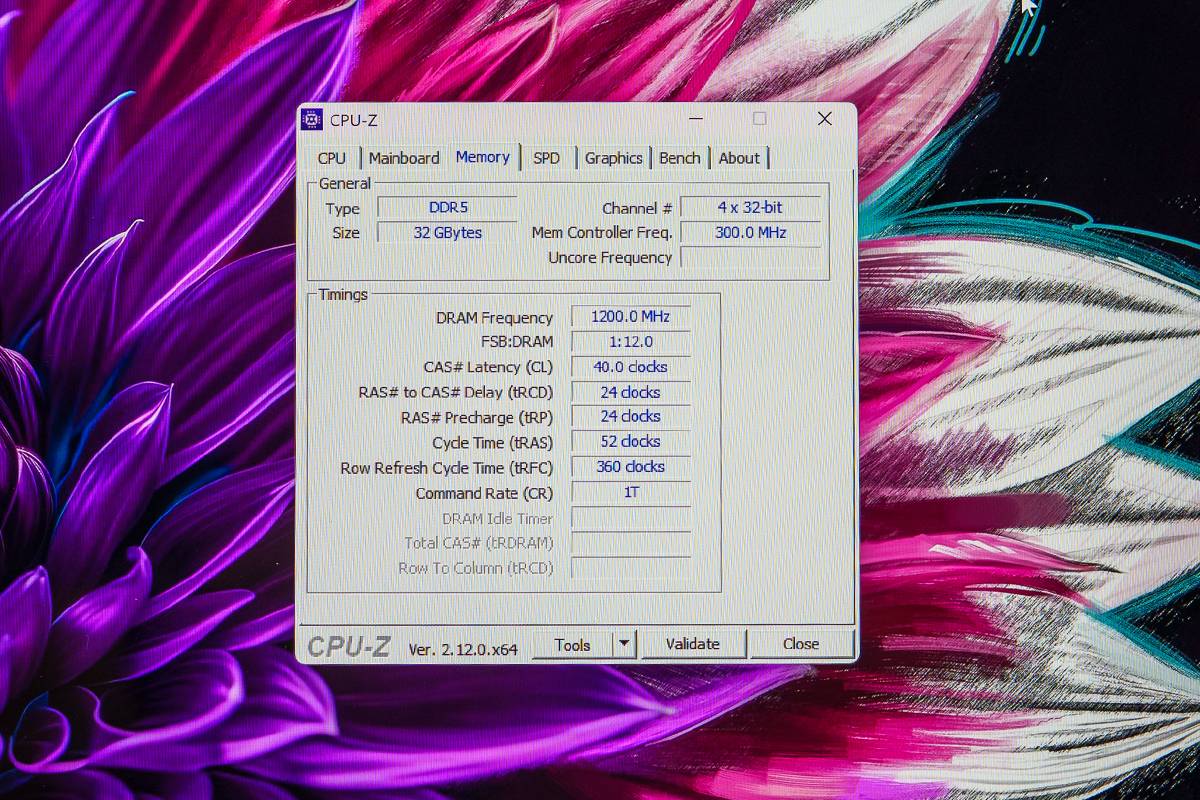Viewport: 1200px width, 800px height.
Task: Go to the Bench tab
Action: click(x=680, y=158)
